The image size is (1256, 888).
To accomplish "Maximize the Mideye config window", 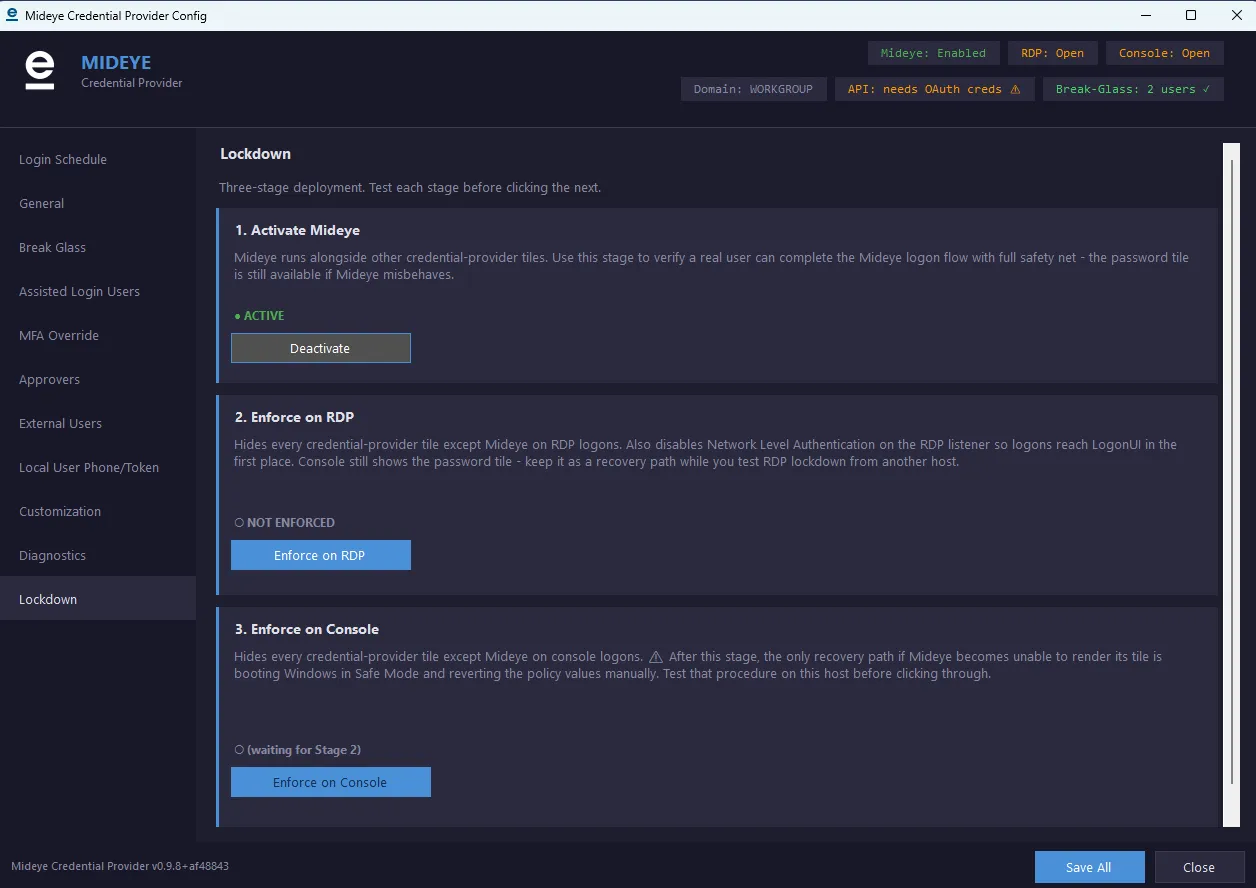I will pyautogui.click(x=1191, y=15).
